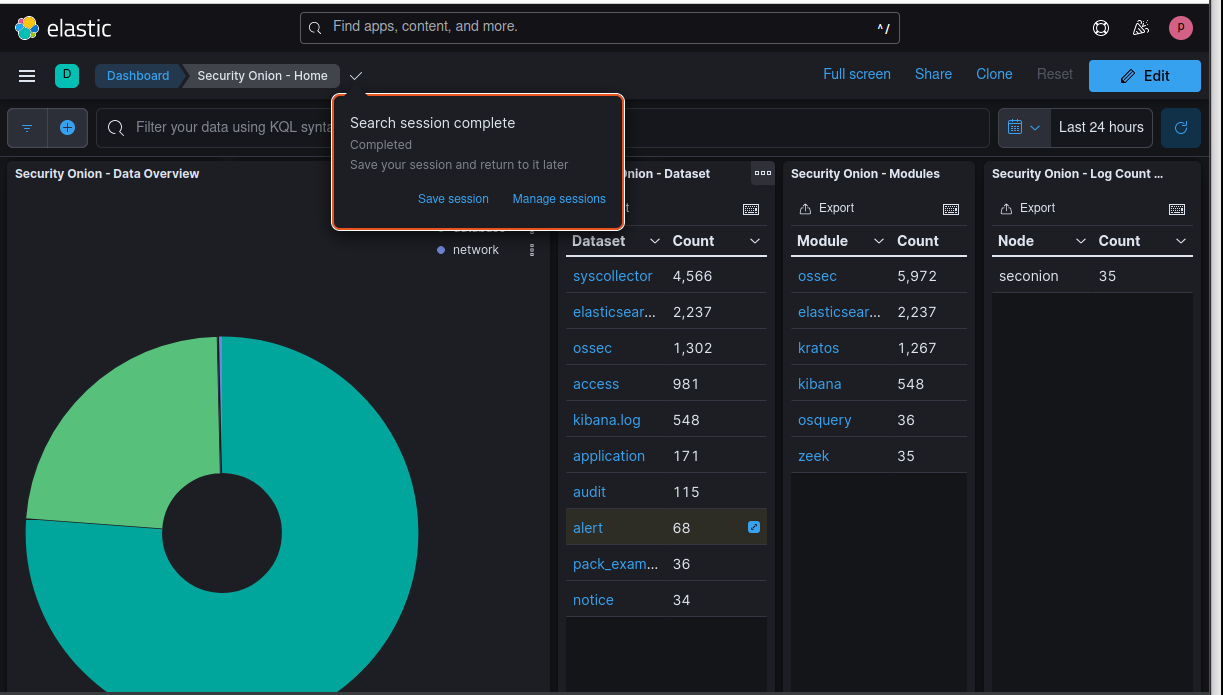Open the main navigation hamburger menu
The width and height of the screenshot is (1223, 695).
point(27,76)
